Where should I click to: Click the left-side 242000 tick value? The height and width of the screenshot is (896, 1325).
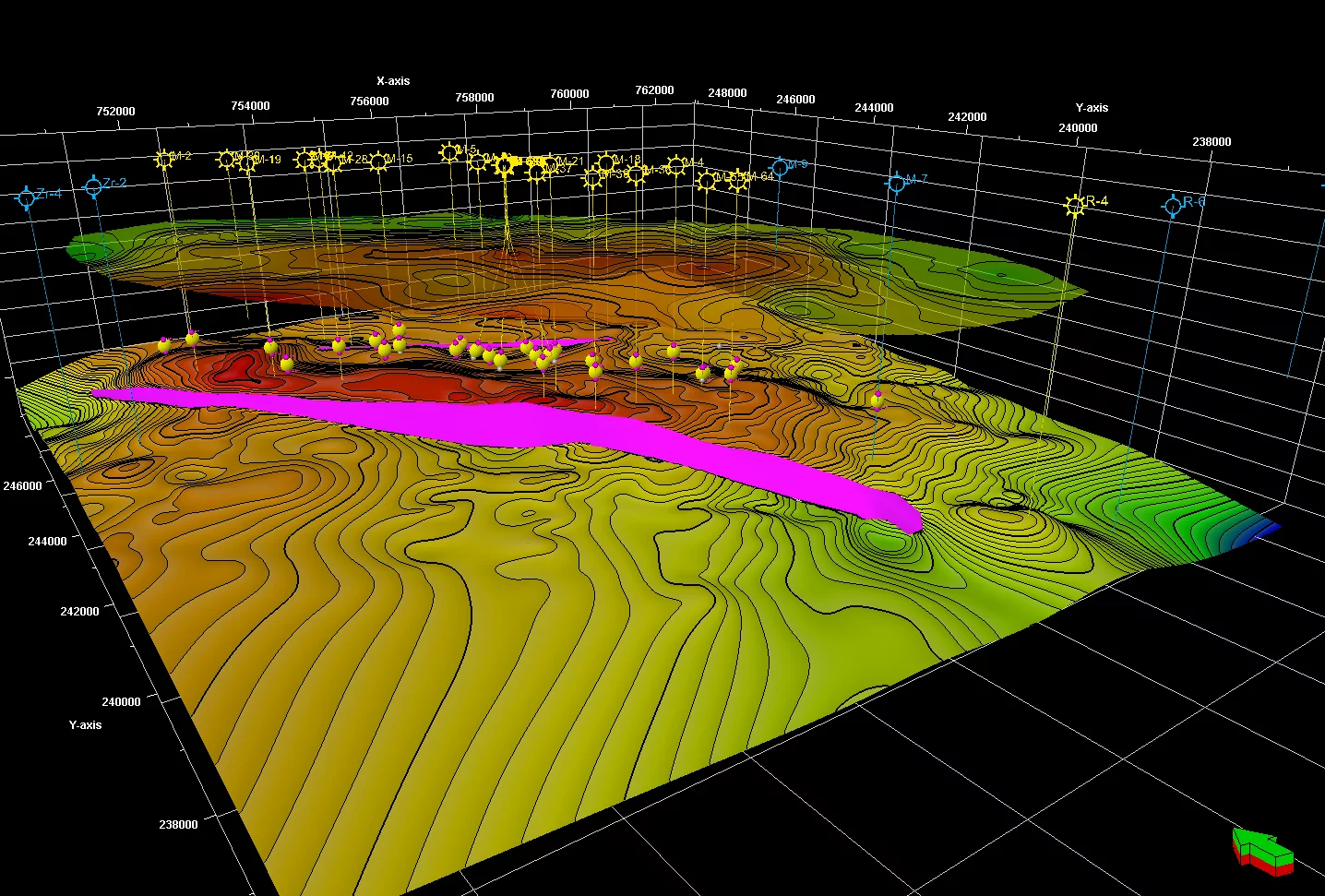click(79, 612)
